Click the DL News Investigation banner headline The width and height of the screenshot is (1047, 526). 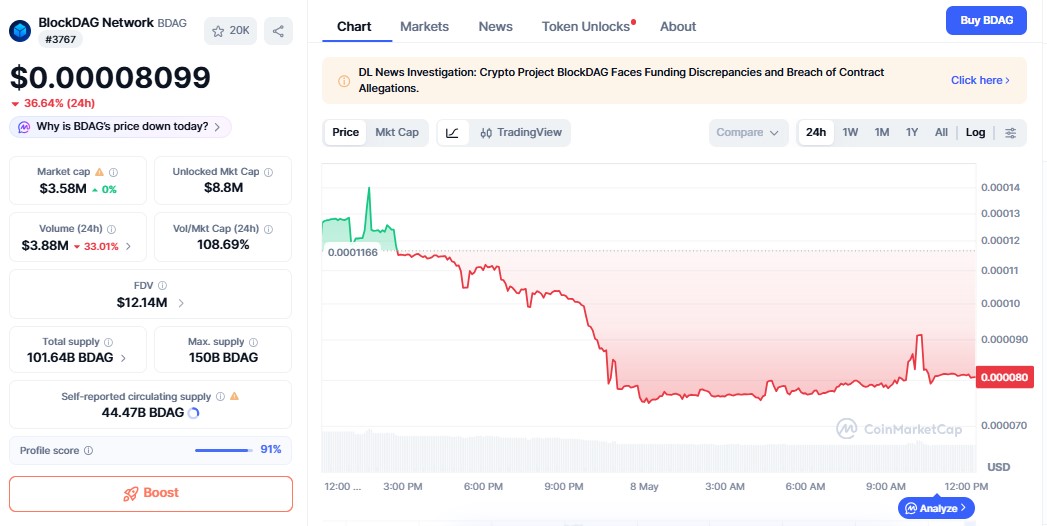621,80
